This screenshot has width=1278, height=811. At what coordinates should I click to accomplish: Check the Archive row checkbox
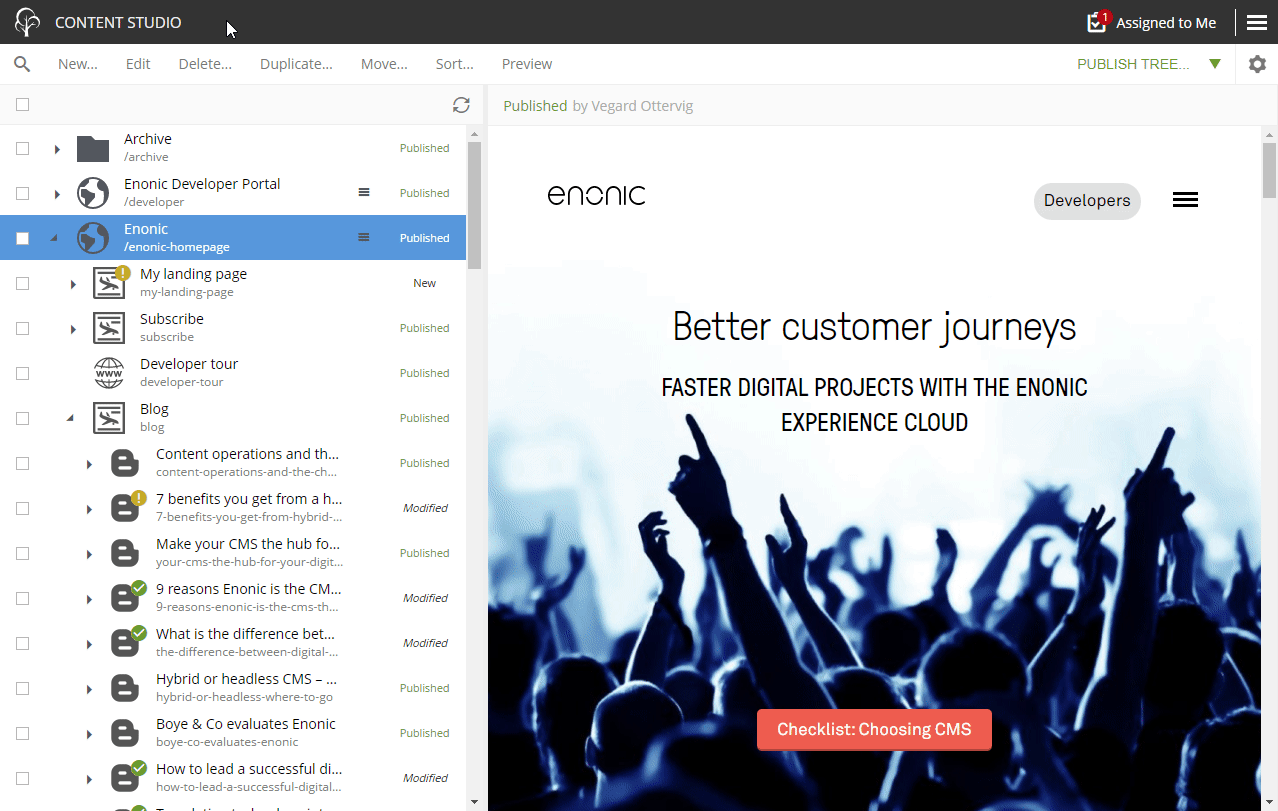click(x=23, y=148)
